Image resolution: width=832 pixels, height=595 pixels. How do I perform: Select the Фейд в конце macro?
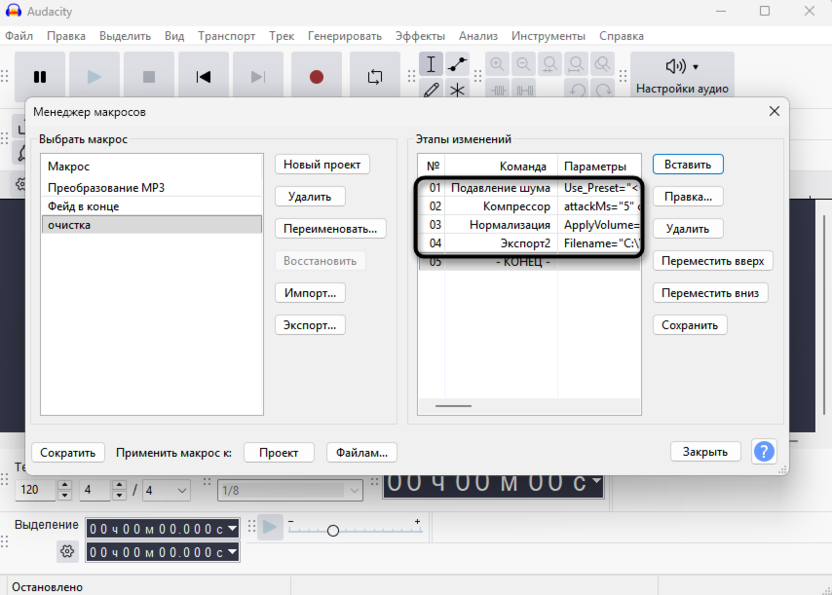coord(84,206)
